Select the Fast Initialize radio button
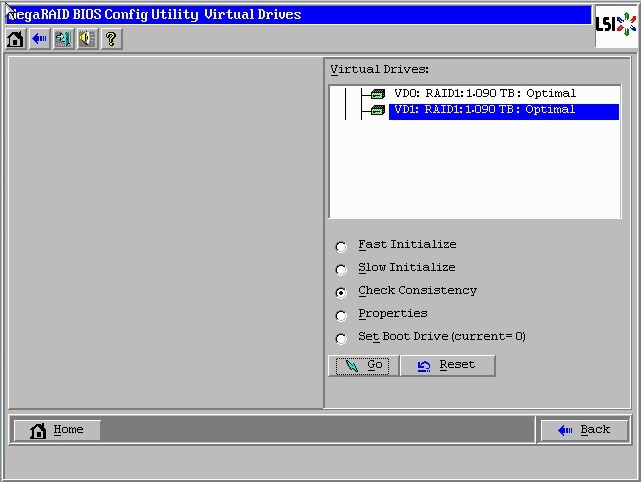This screenshot has width=641, height=482. point(342,246)
